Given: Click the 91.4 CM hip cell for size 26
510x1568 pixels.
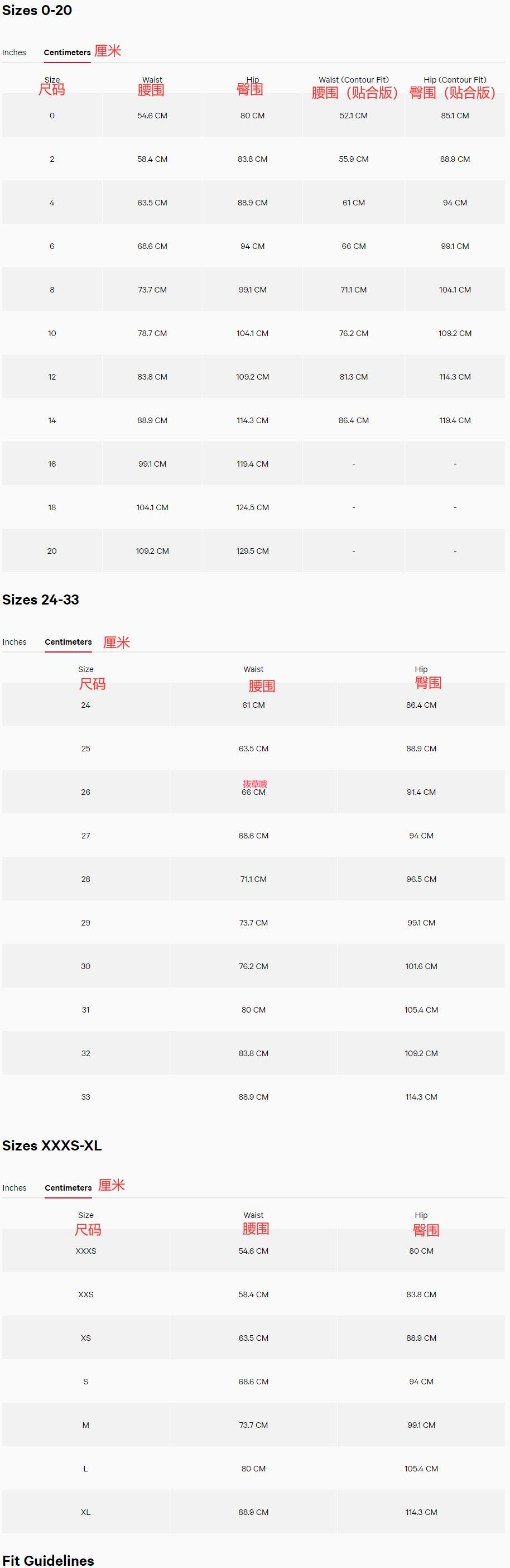Looking at the screenshot, I should click(x=421, y=792).
